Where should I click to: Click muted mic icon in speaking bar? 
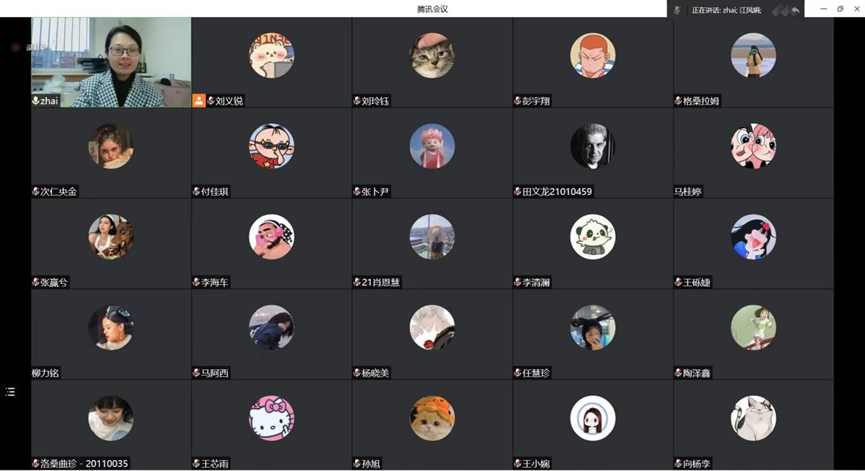[677, 10]
